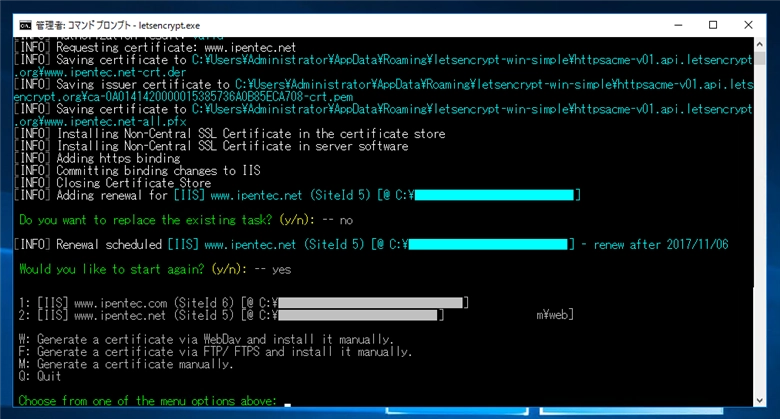
Task: Click the F: FTP/FTPS certificate option line
Action: (x=215, y=352)
